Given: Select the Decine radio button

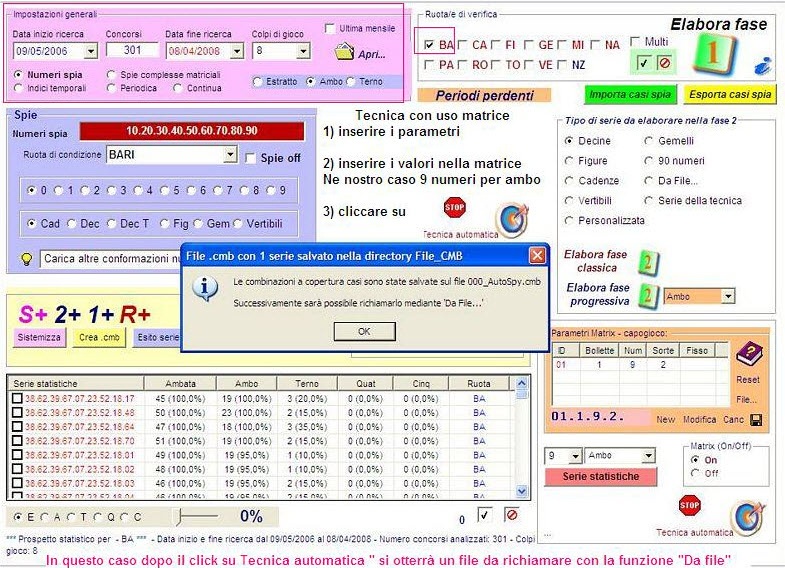Looking at the screenshot, I should pyautogui.click(x=571, y=141).
